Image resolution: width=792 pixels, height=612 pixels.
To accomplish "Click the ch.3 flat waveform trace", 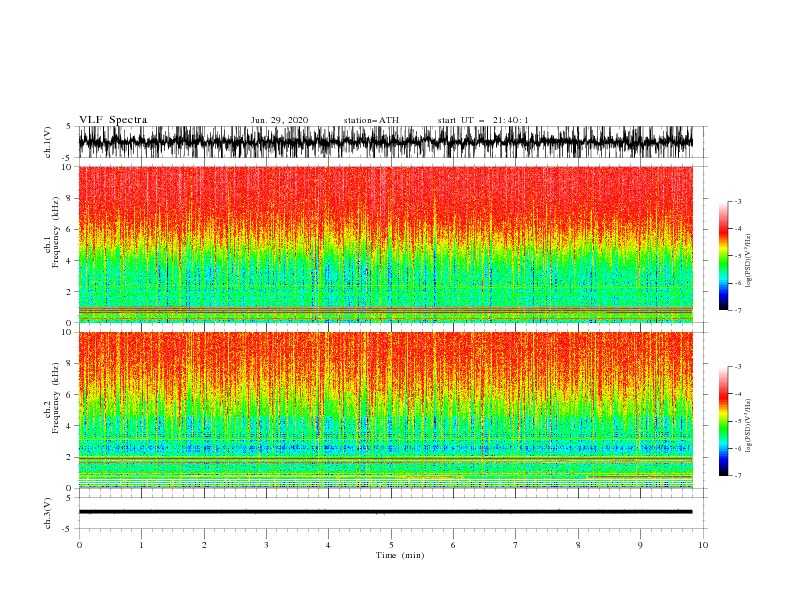I will [386, 512].
